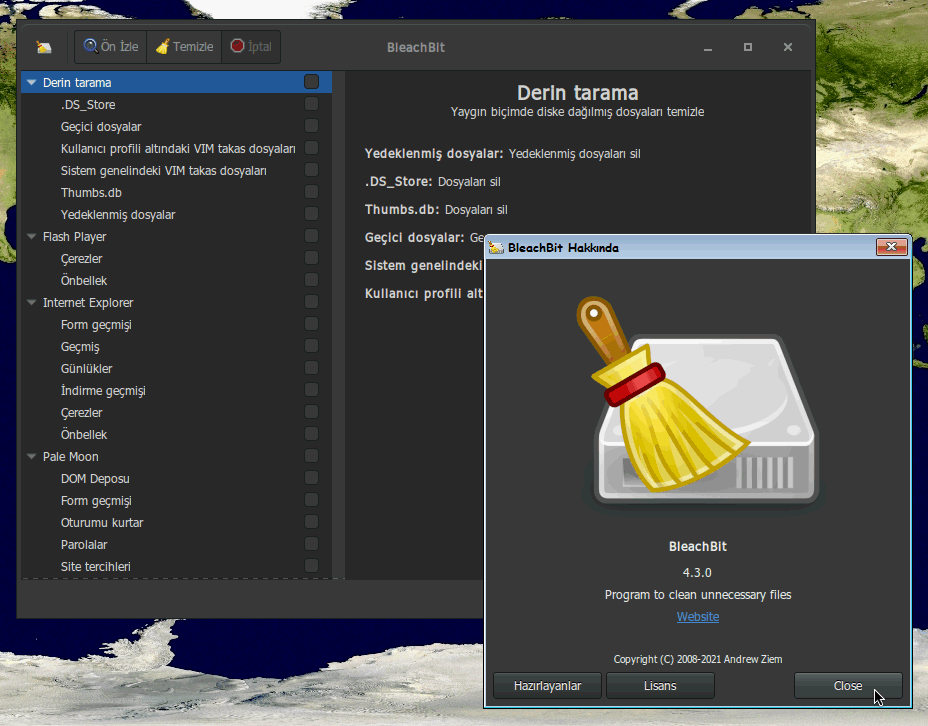
Task: Click the Ön İzle preview button
Action: [111, 47]
